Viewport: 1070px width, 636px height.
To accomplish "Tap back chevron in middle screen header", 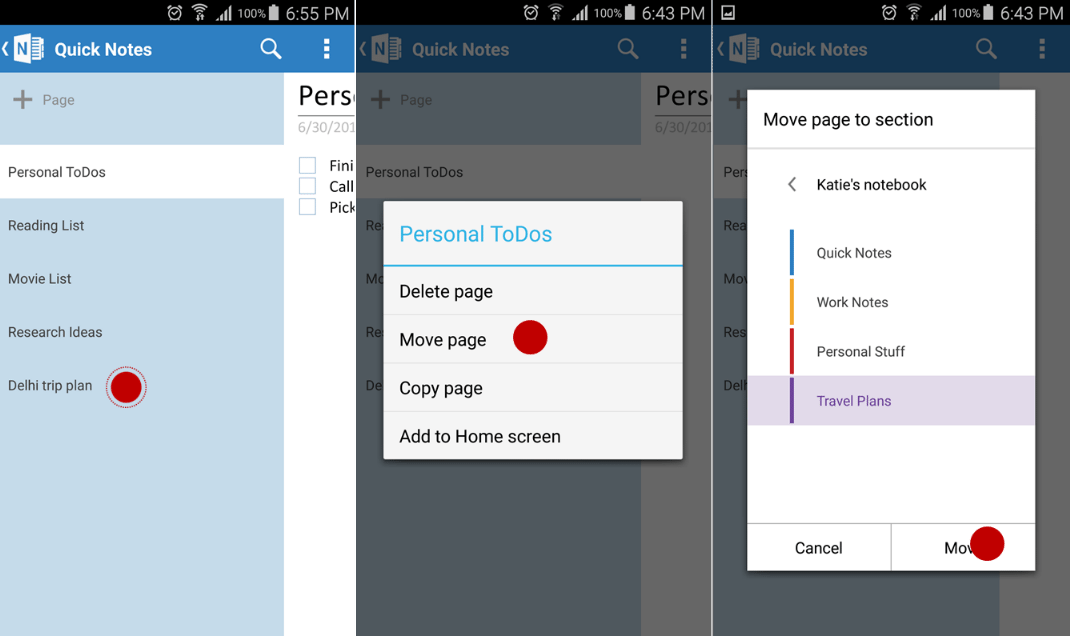I will tap(363, 48).
